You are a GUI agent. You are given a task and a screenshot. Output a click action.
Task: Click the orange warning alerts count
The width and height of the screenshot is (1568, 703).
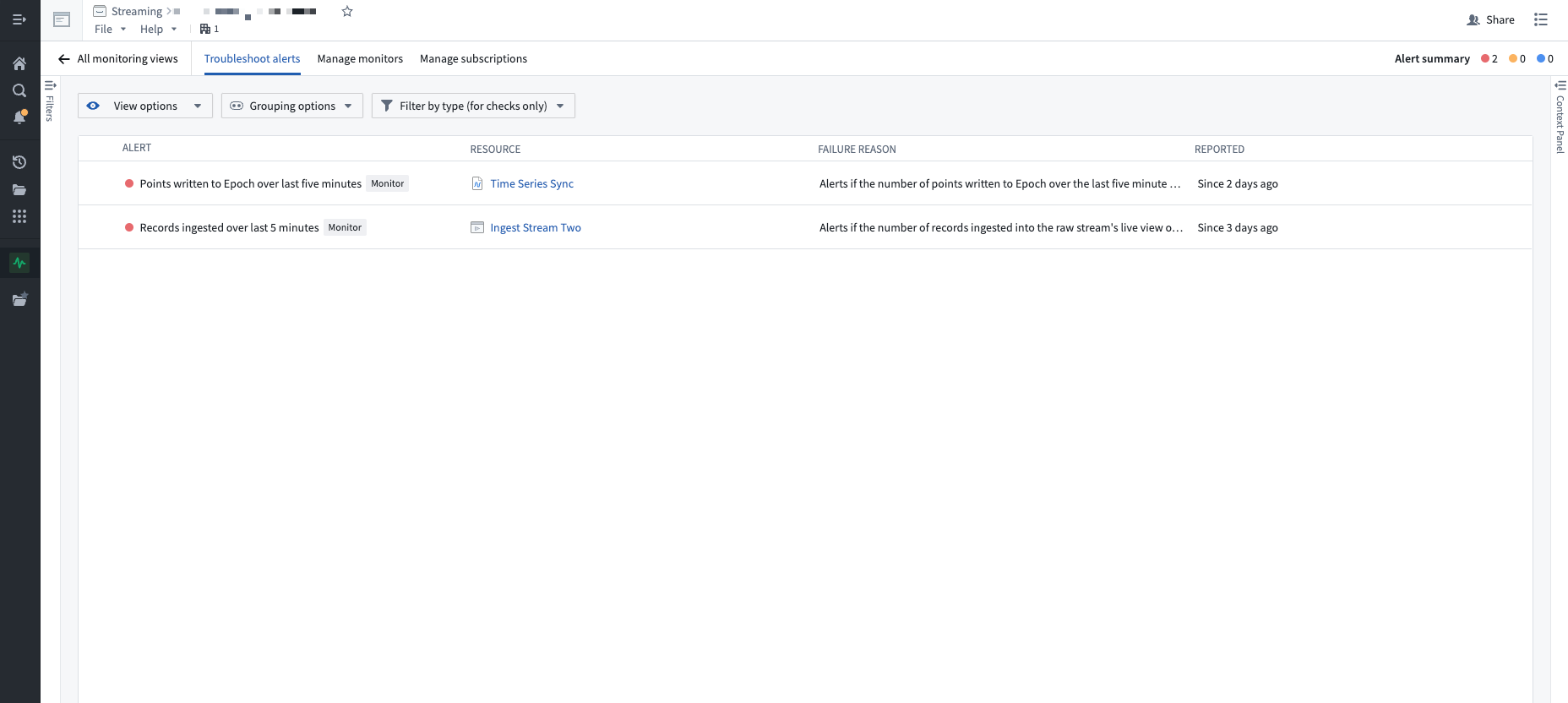point(1517,58)
